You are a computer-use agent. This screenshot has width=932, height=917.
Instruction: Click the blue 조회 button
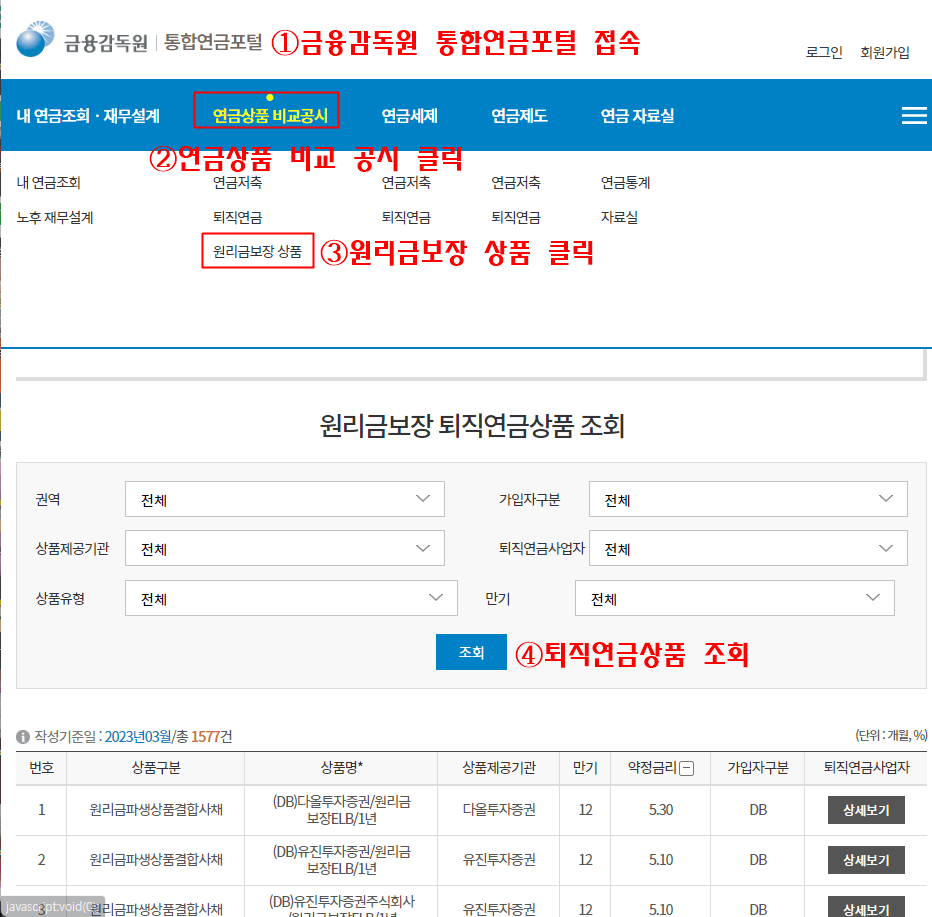(470, 651)
